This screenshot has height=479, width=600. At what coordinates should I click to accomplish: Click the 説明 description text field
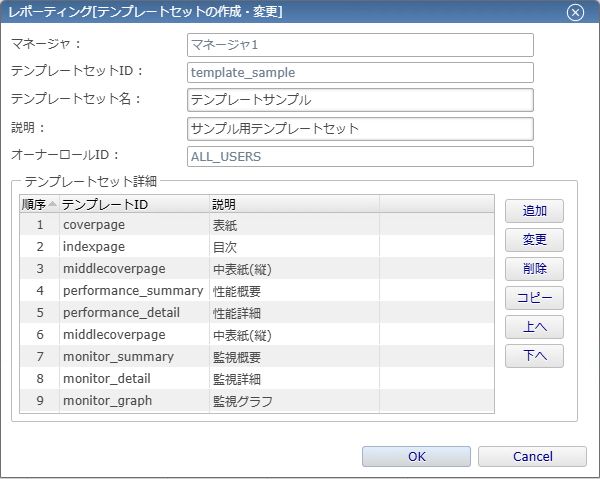pyautogui.click(x=360, y=128)
